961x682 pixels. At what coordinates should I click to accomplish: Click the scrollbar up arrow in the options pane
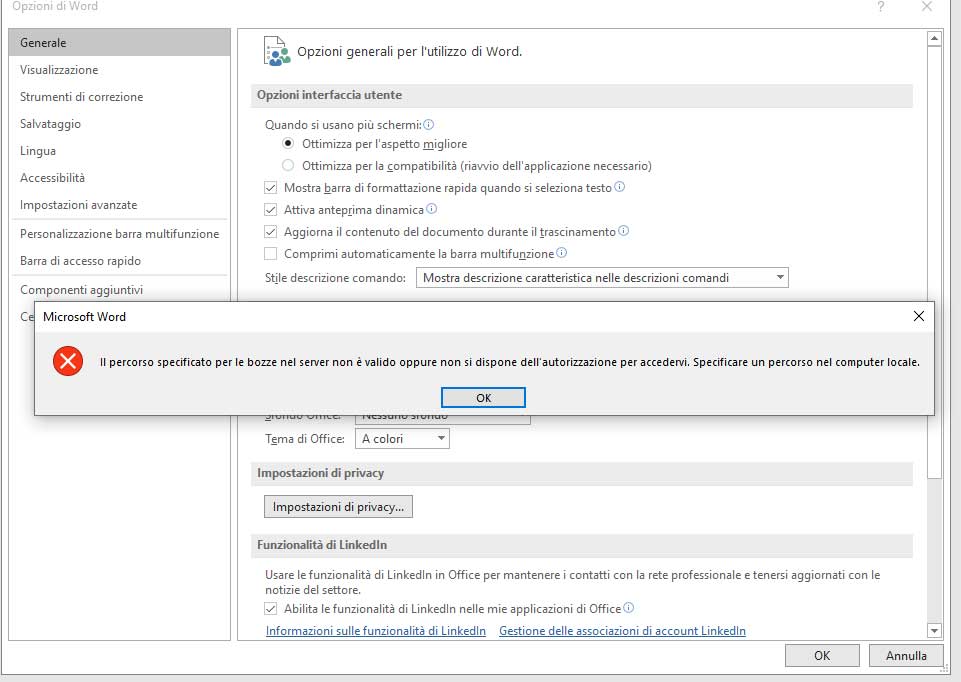(934, 39)
